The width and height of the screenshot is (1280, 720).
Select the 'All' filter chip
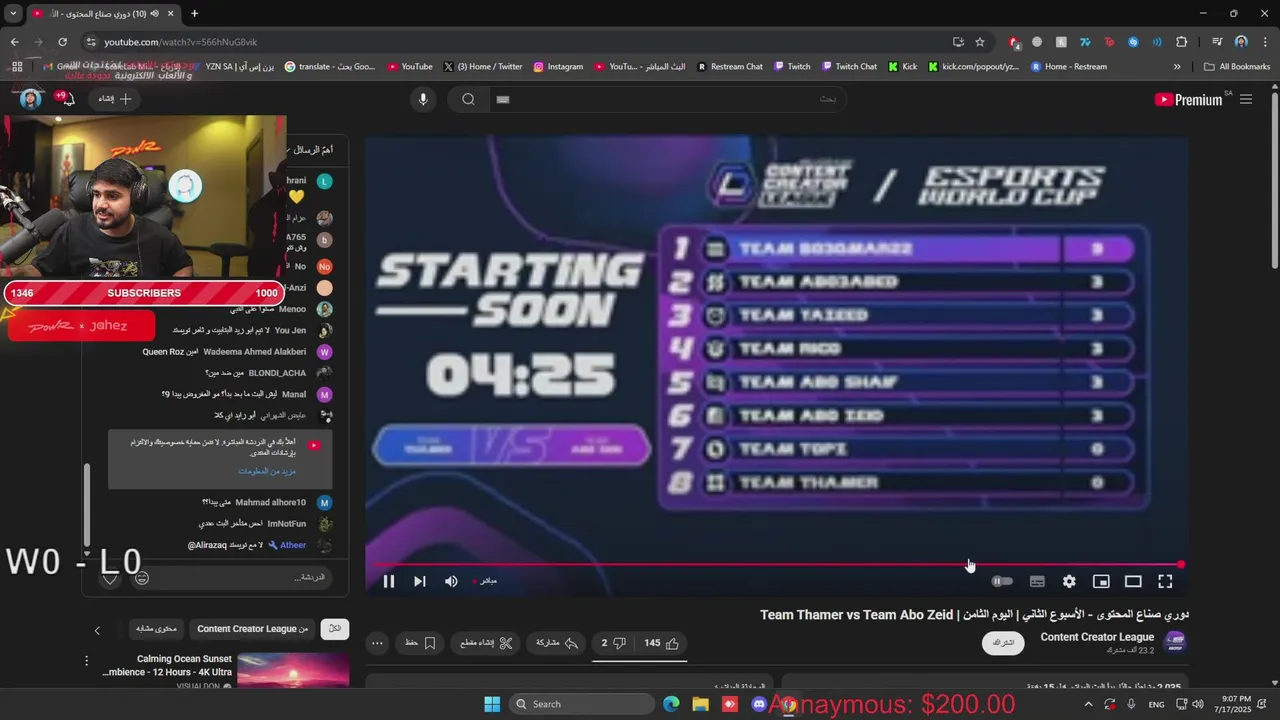(x=335, y=629)
